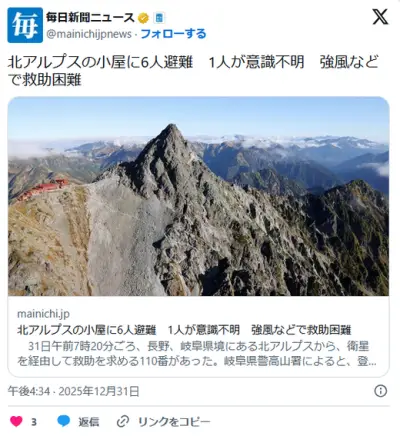400x436 pixels.
Task: Click the blue reply speech bubble icon
Action: tap(63, 421)
